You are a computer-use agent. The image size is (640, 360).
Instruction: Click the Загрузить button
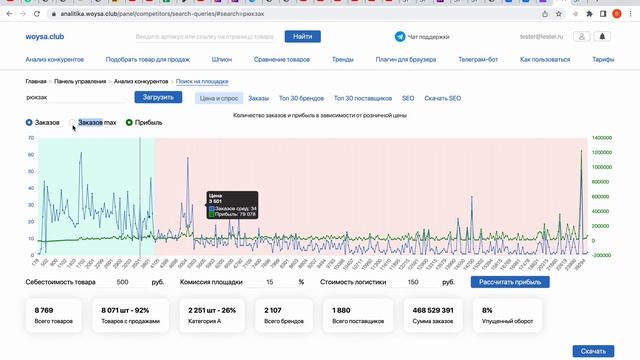(158, 97)
